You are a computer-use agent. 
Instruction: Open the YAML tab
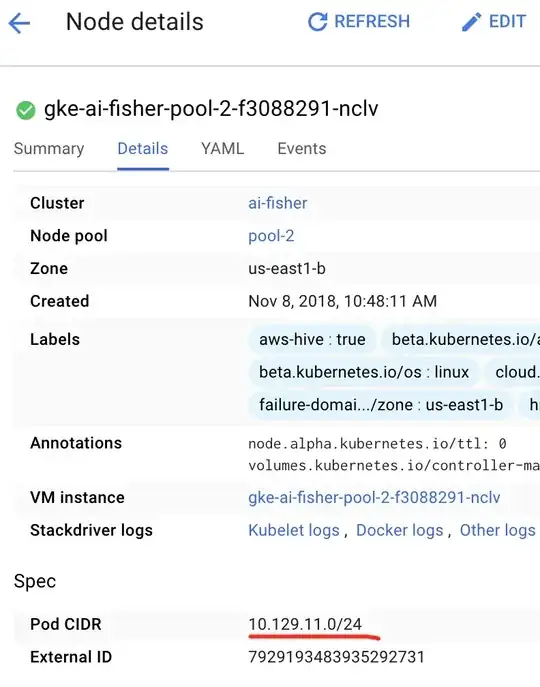(222, 149)
